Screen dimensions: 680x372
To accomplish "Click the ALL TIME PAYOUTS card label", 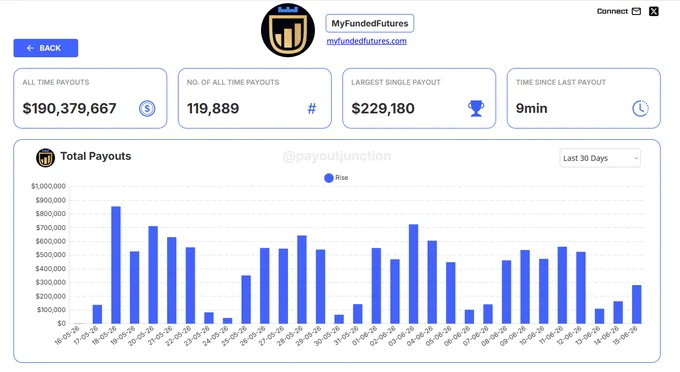I will [x=56, y=82].
